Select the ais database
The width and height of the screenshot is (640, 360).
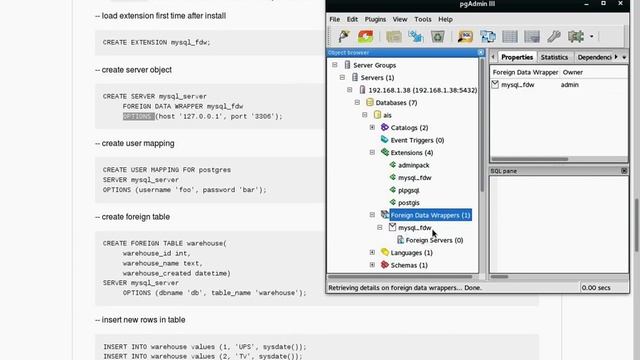click(387, 116)
